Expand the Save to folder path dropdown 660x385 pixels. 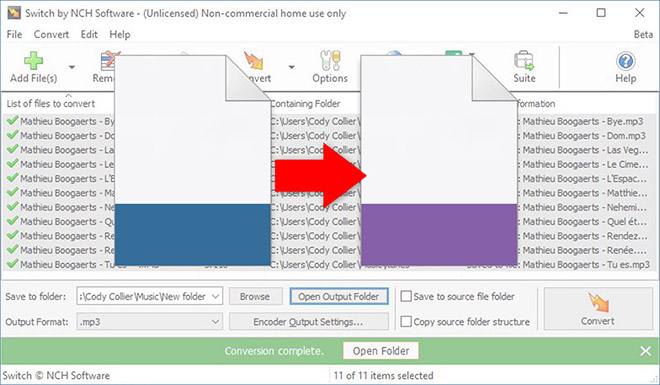tap(216, 297)
